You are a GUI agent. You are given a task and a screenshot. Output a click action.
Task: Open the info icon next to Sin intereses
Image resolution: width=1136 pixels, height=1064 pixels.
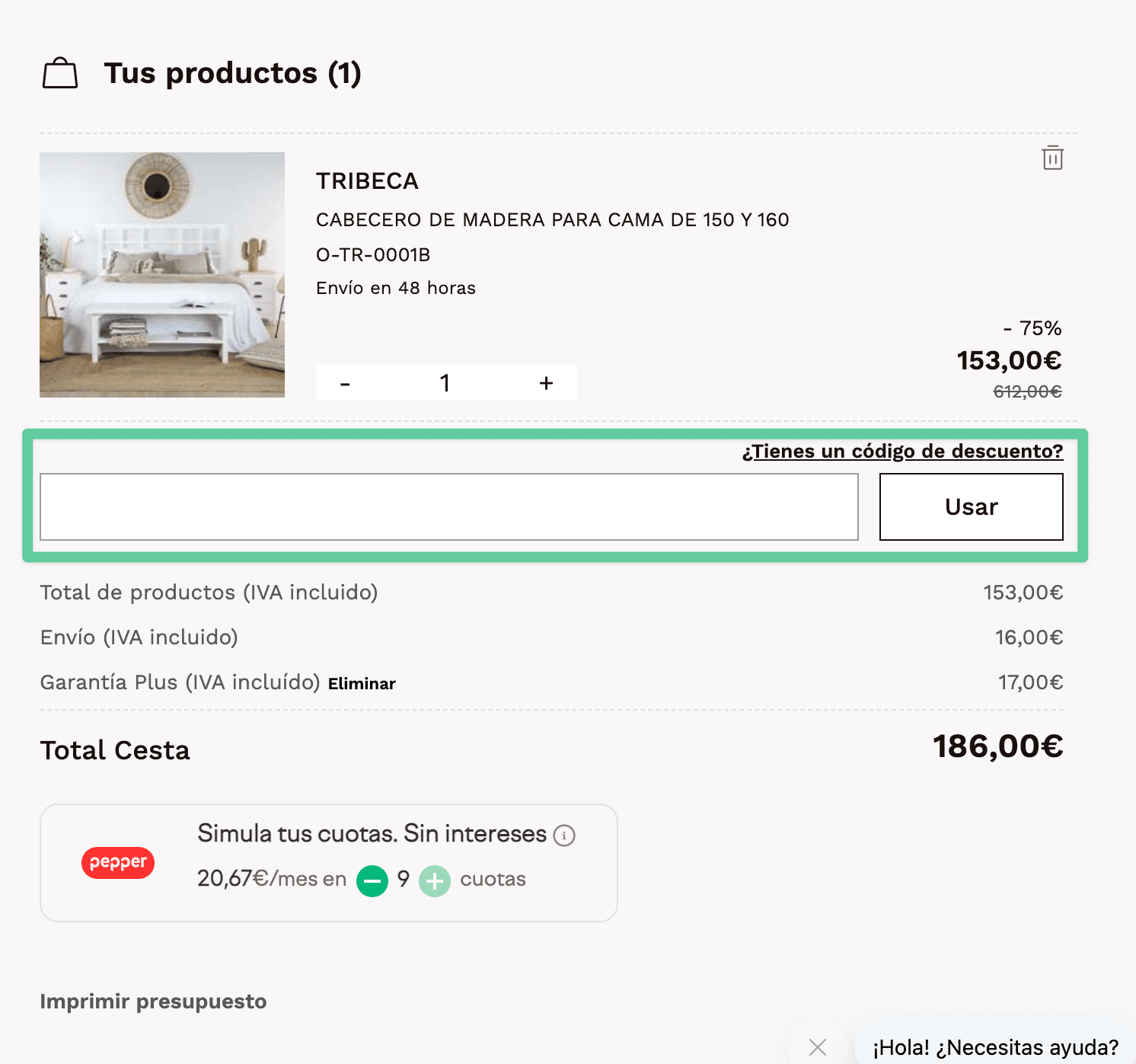563,835
